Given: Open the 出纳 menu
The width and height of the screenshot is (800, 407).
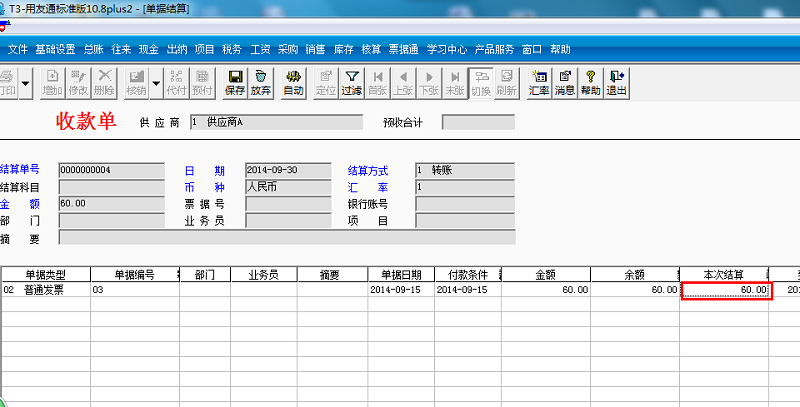Looking at the screenshot, I should [177, 49].
